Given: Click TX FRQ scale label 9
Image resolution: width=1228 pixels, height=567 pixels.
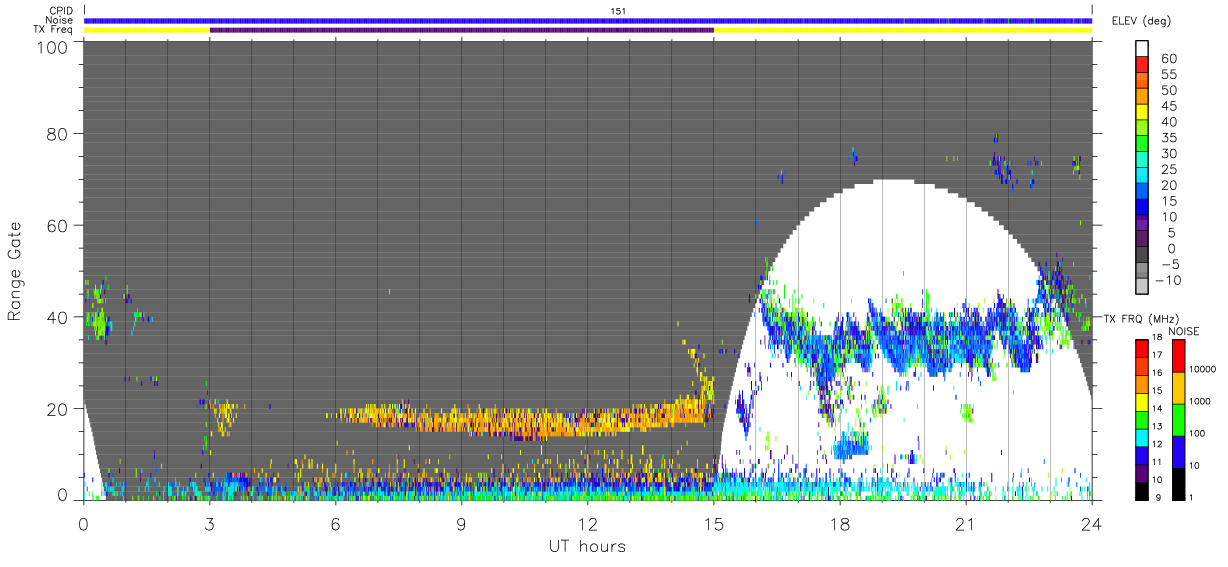Looking at the screenshot, I should pyautogui.click(x=1159, y=497).
